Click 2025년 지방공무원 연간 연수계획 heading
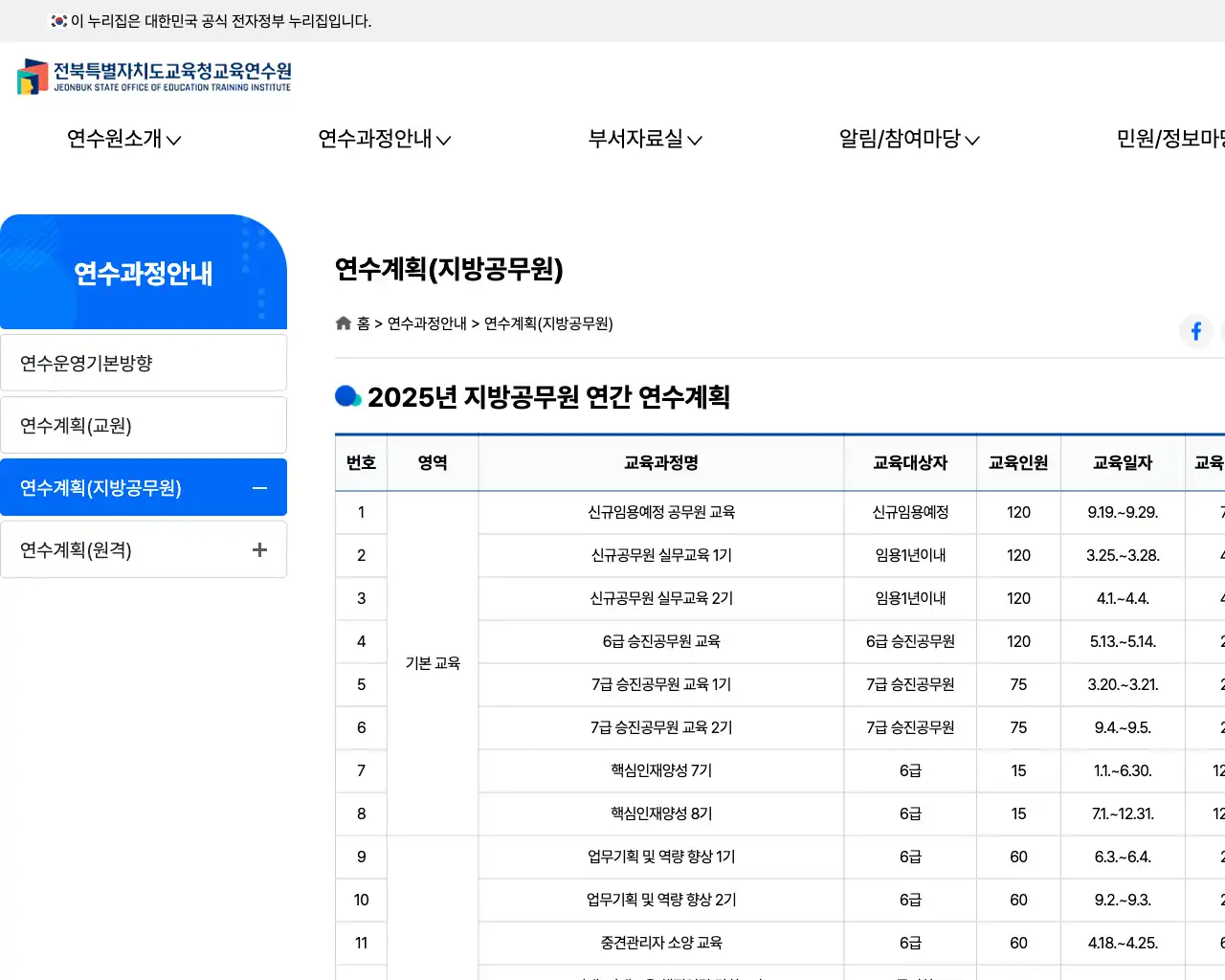The width and height of the screenshot is (1225, 980). (x=548, y=397)
